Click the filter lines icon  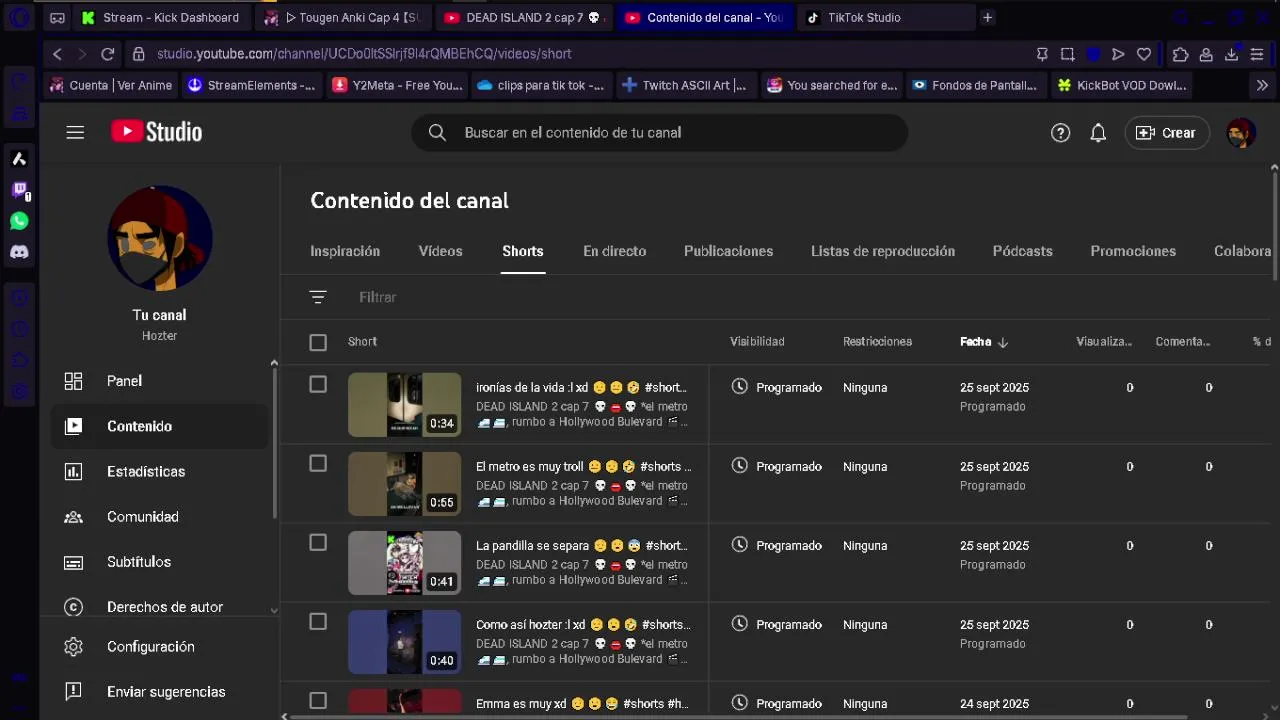tap(318, 297)
